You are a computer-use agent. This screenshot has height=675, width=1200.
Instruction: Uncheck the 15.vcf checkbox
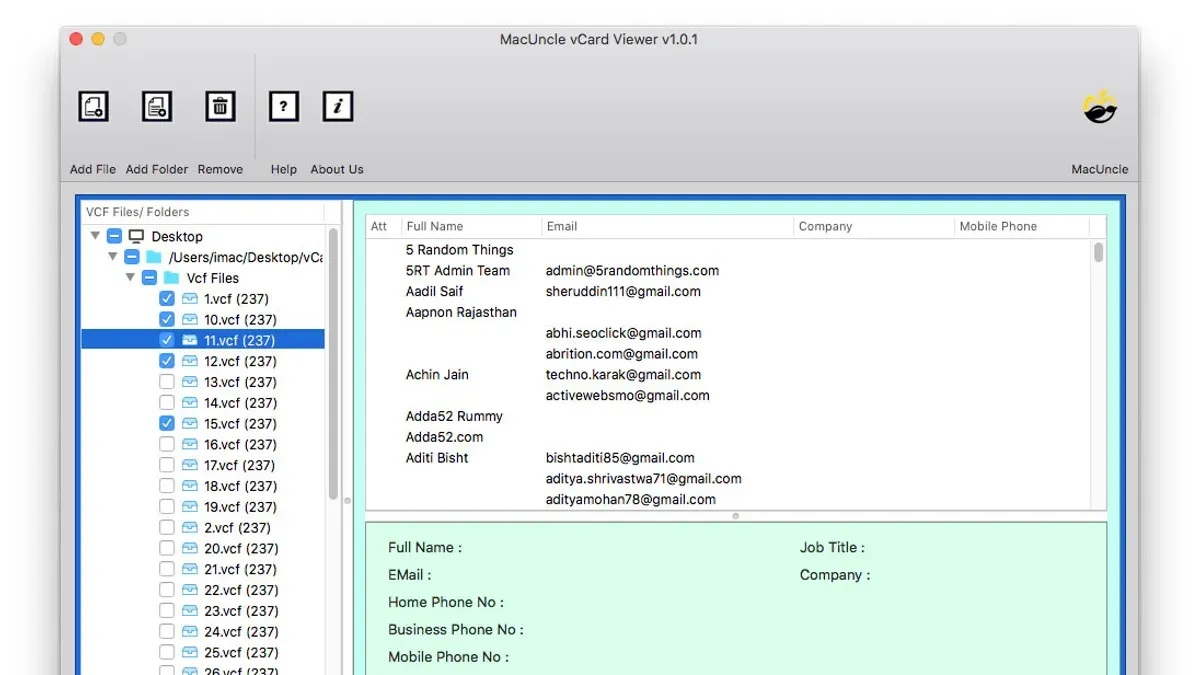[167, 424]
